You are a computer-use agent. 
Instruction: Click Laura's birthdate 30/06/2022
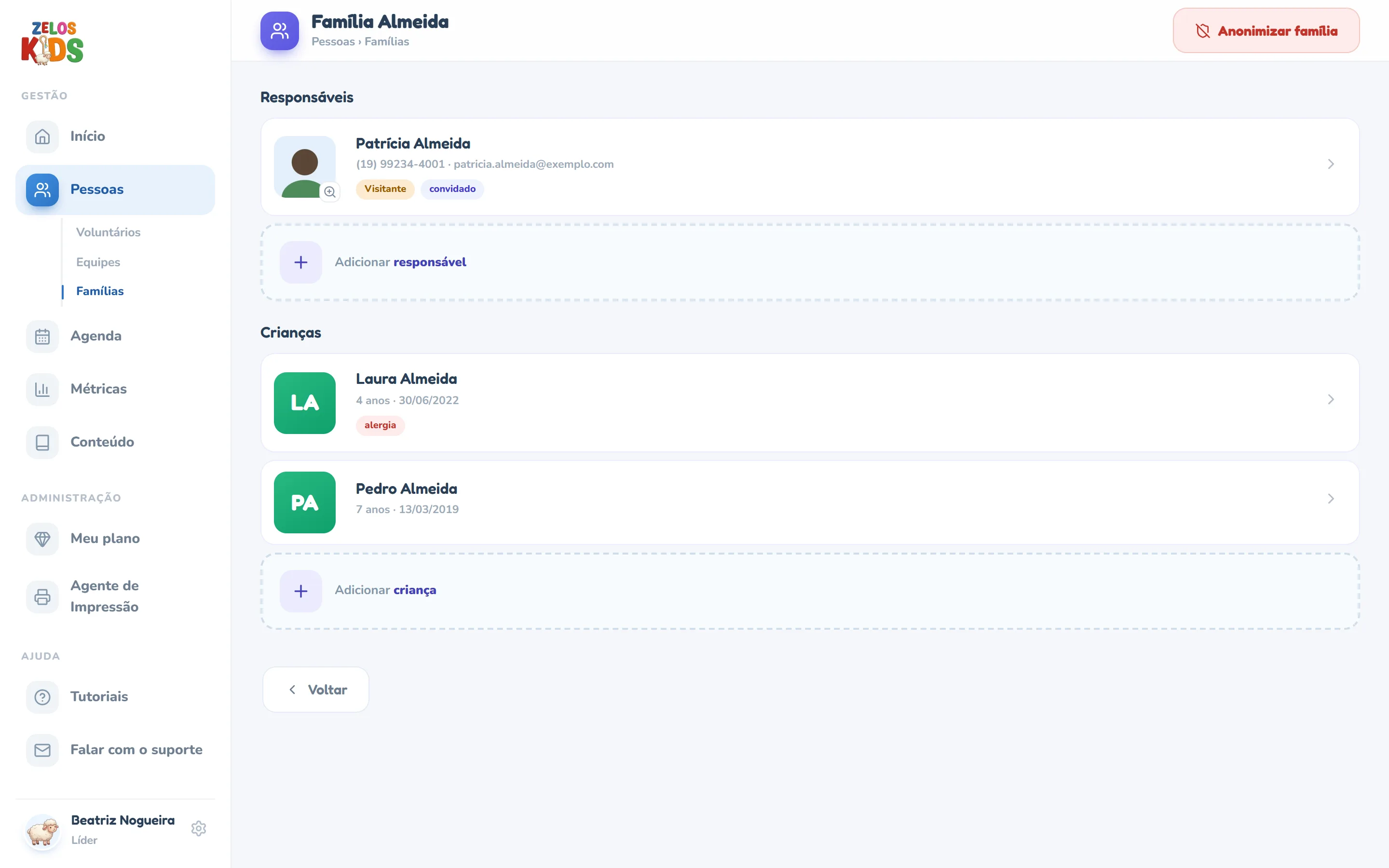click(x=429, y=400)
